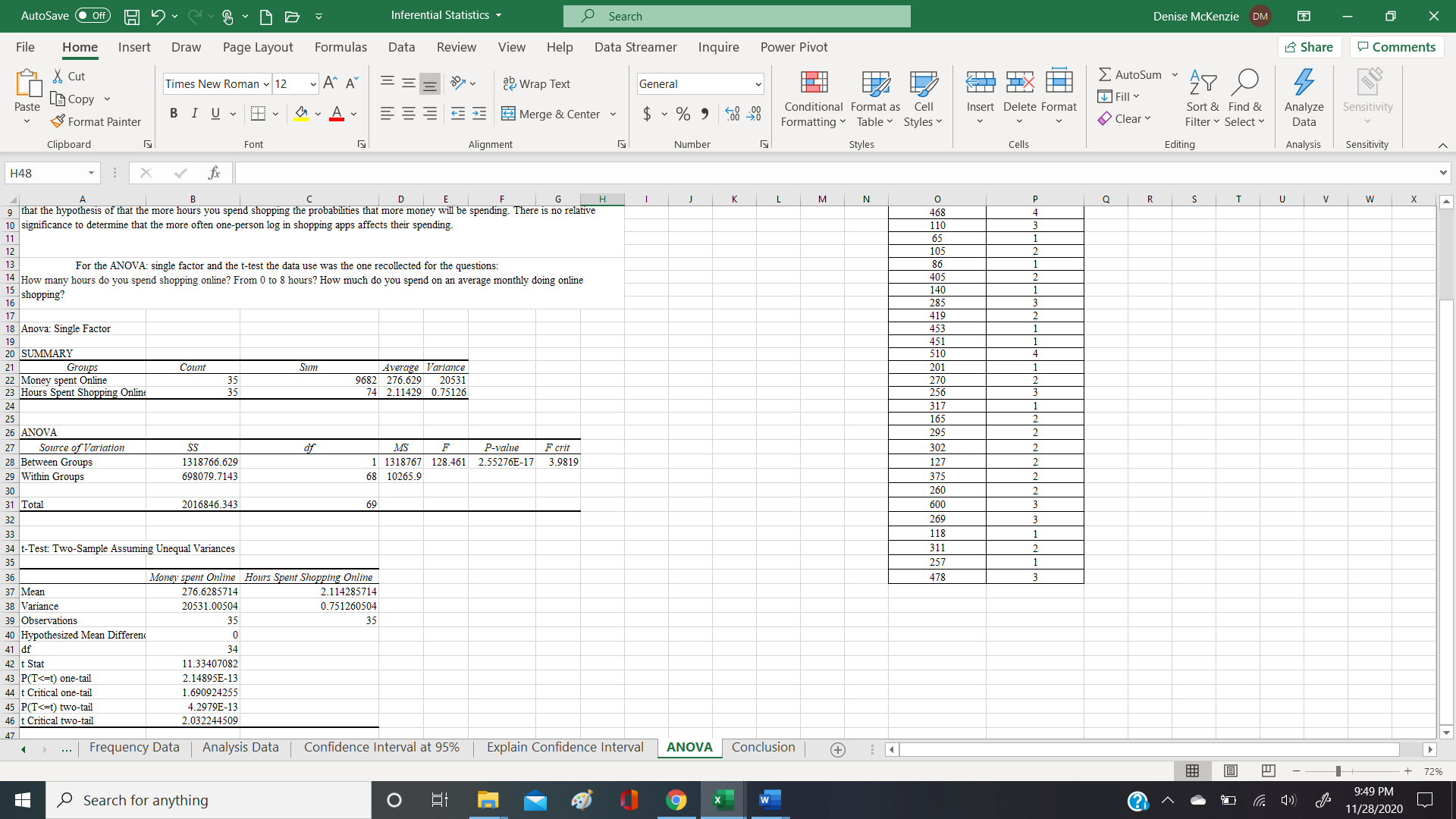This screenshot has width=1456, height=819.
Task: Collapse the ribbon with the chevron
Action: [1442, 145]
